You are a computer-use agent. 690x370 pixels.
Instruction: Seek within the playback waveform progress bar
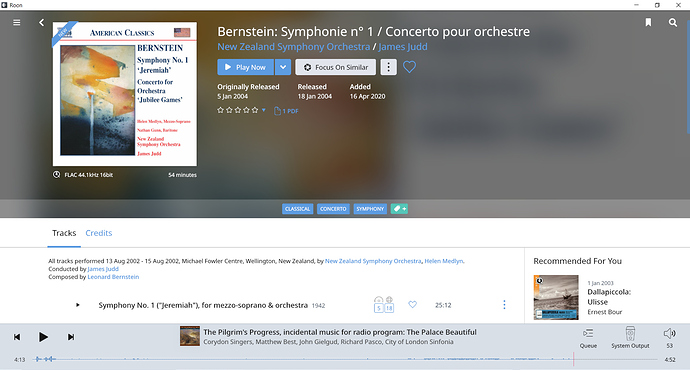pos(347,359)
